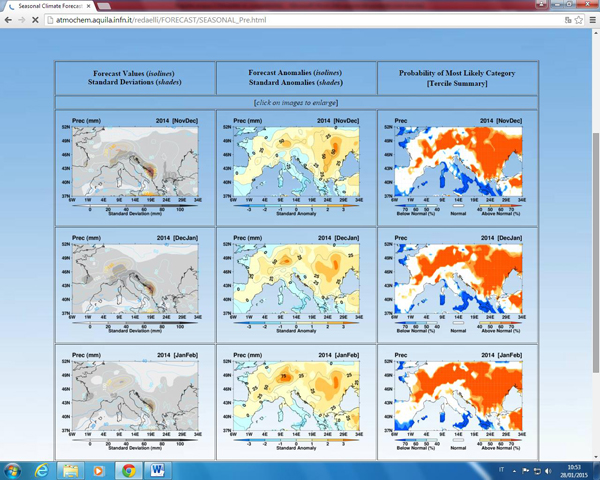The height and width of the screenshot is (480, 600).
Task: Open the Action Center flag icon
Action: [x=526, y=471]
